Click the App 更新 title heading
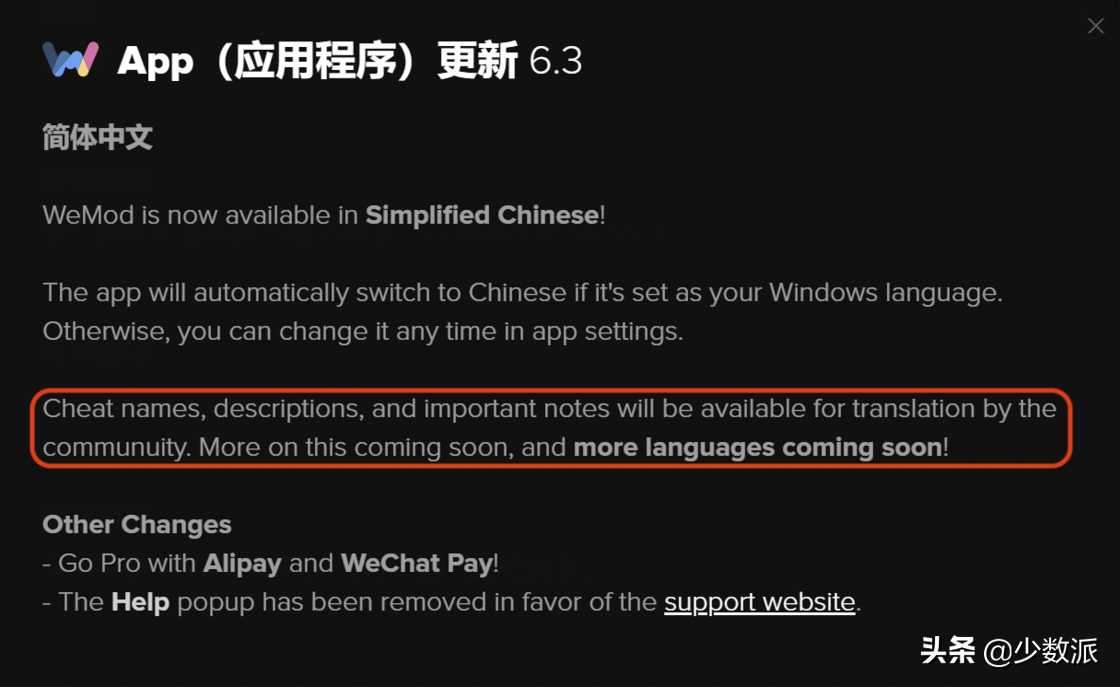The height and width of the screenshot is (687, 1120). click(x=318, y=61)
